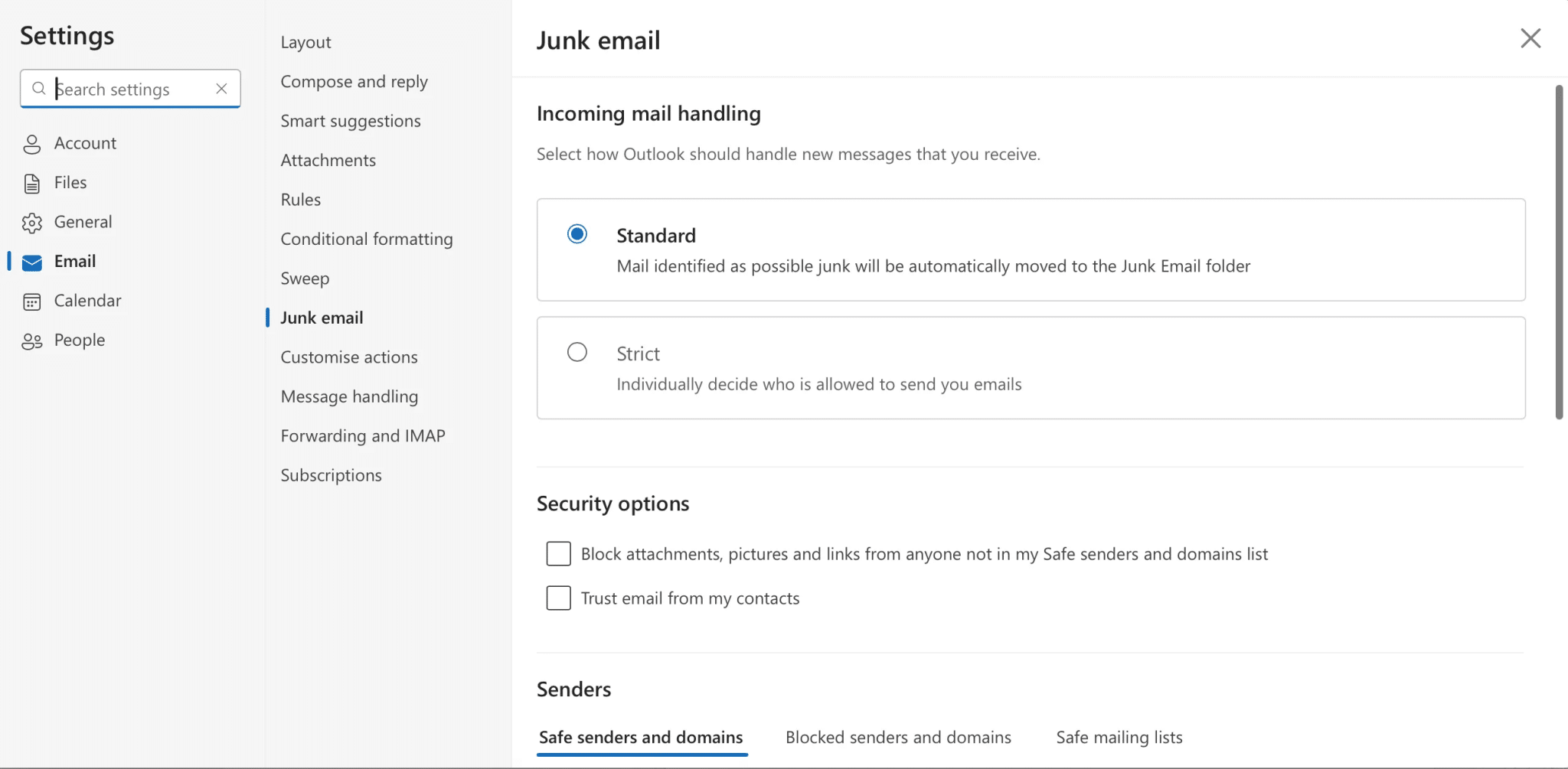Viewport: 1568px width, 769px height.
Task: Select the Account icon in the sidebar
Action: pos(31,143)
